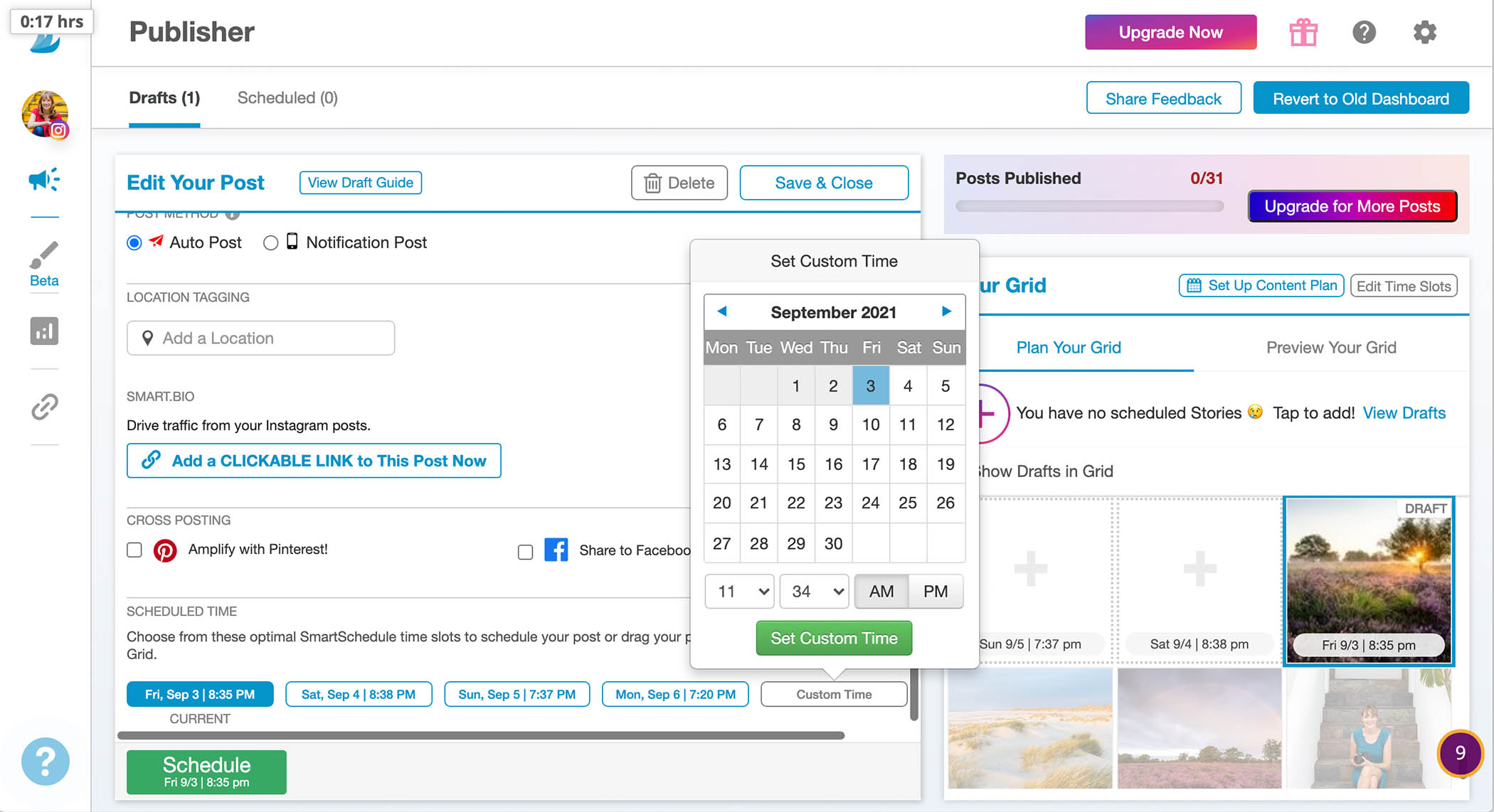Open the chain link icon in sidebar
This screenshot has width=1494, height=812.
point(44,407)
